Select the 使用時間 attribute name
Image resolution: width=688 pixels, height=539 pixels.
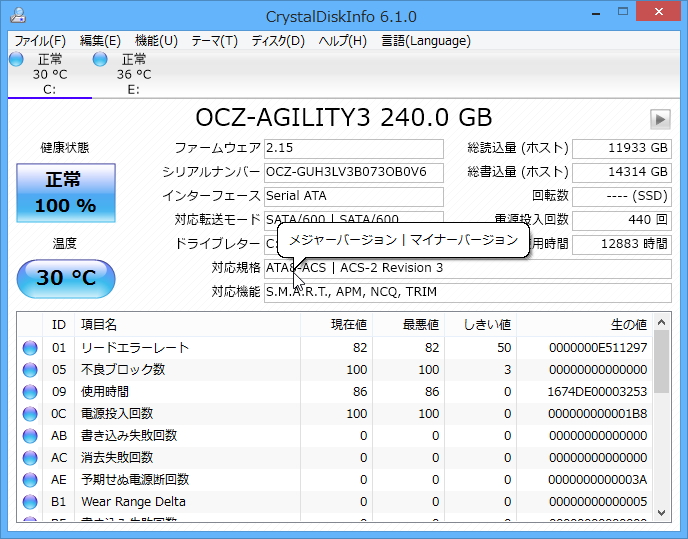click(105, 392)
